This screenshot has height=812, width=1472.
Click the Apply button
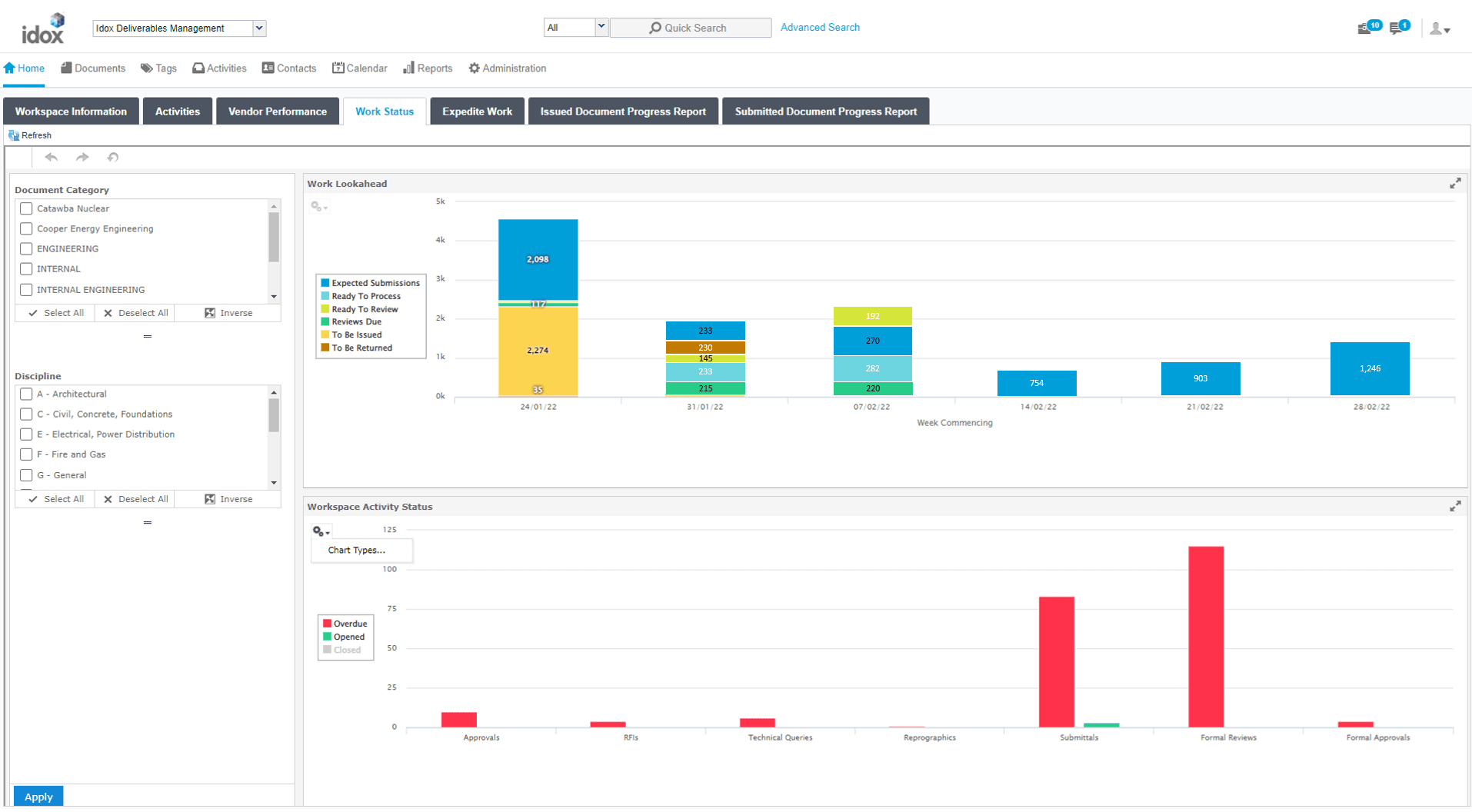point(38,797)
